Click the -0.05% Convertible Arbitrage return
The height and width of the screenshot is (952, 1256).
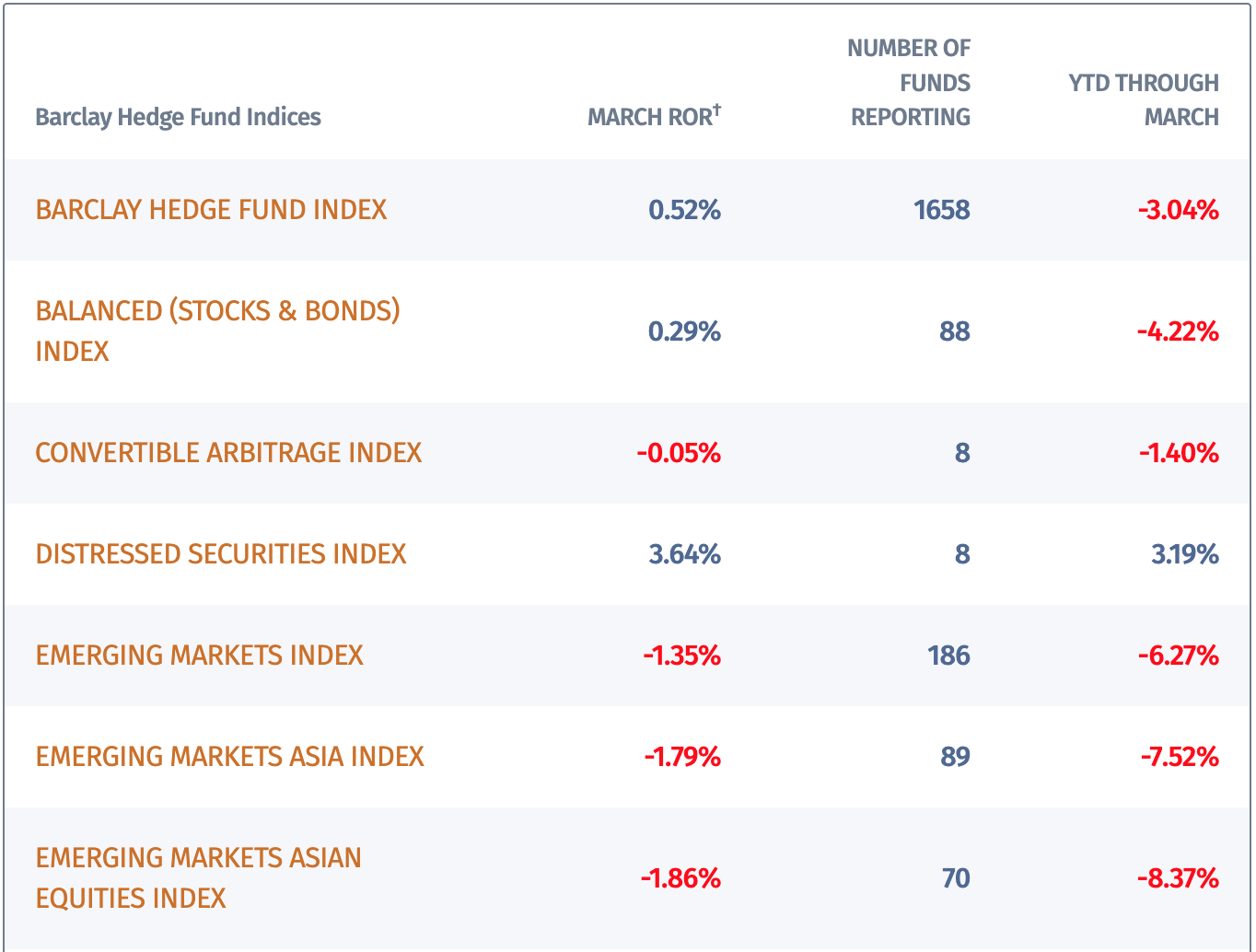pyautogui.click(x=679, y=453)
